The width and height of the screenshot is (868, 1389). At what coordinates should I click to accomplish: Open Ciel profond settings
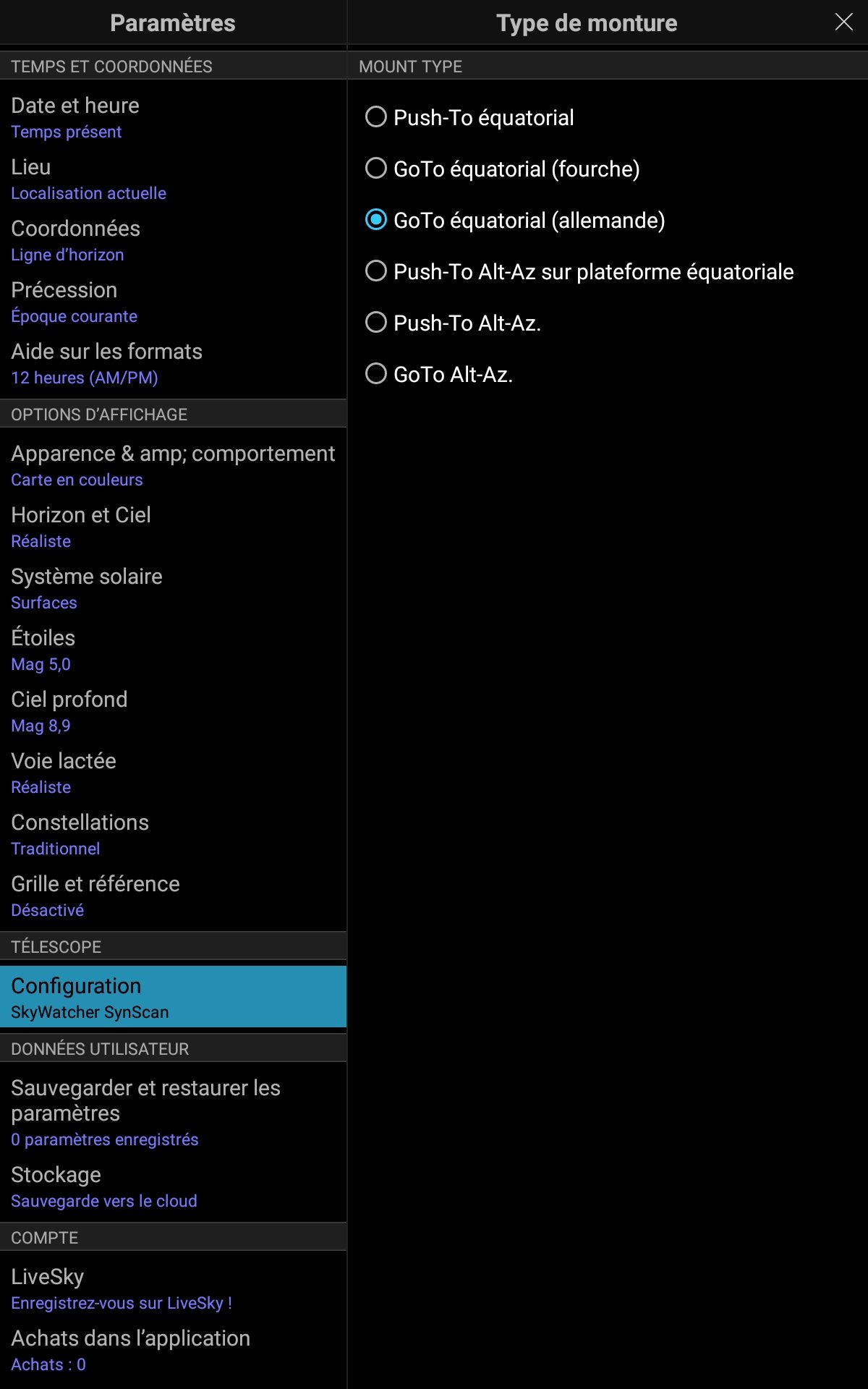pyautogui.click(x=174, y=711)
